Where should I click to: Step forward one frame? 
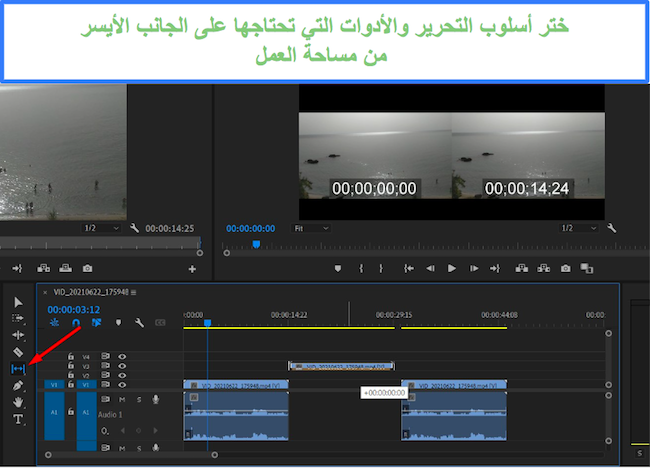(x=473, y=269)
